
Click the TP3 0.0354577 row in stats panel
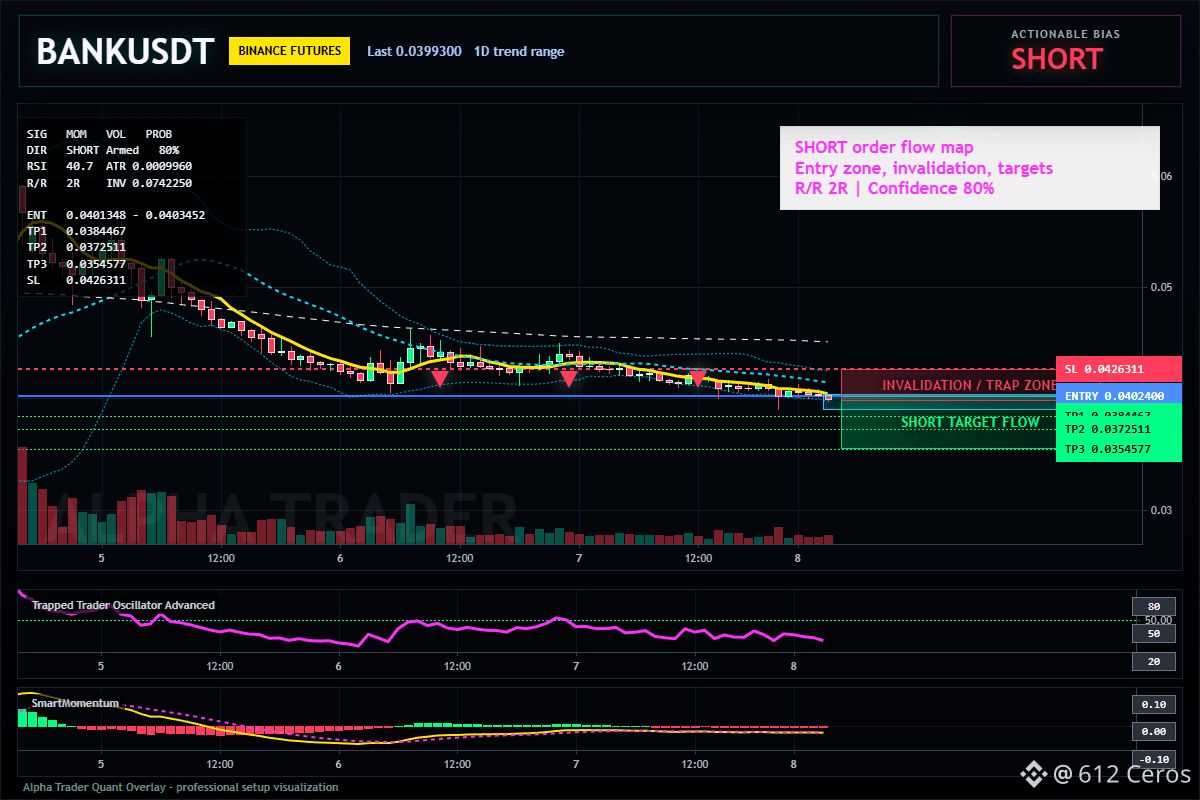tap(76, 264)
